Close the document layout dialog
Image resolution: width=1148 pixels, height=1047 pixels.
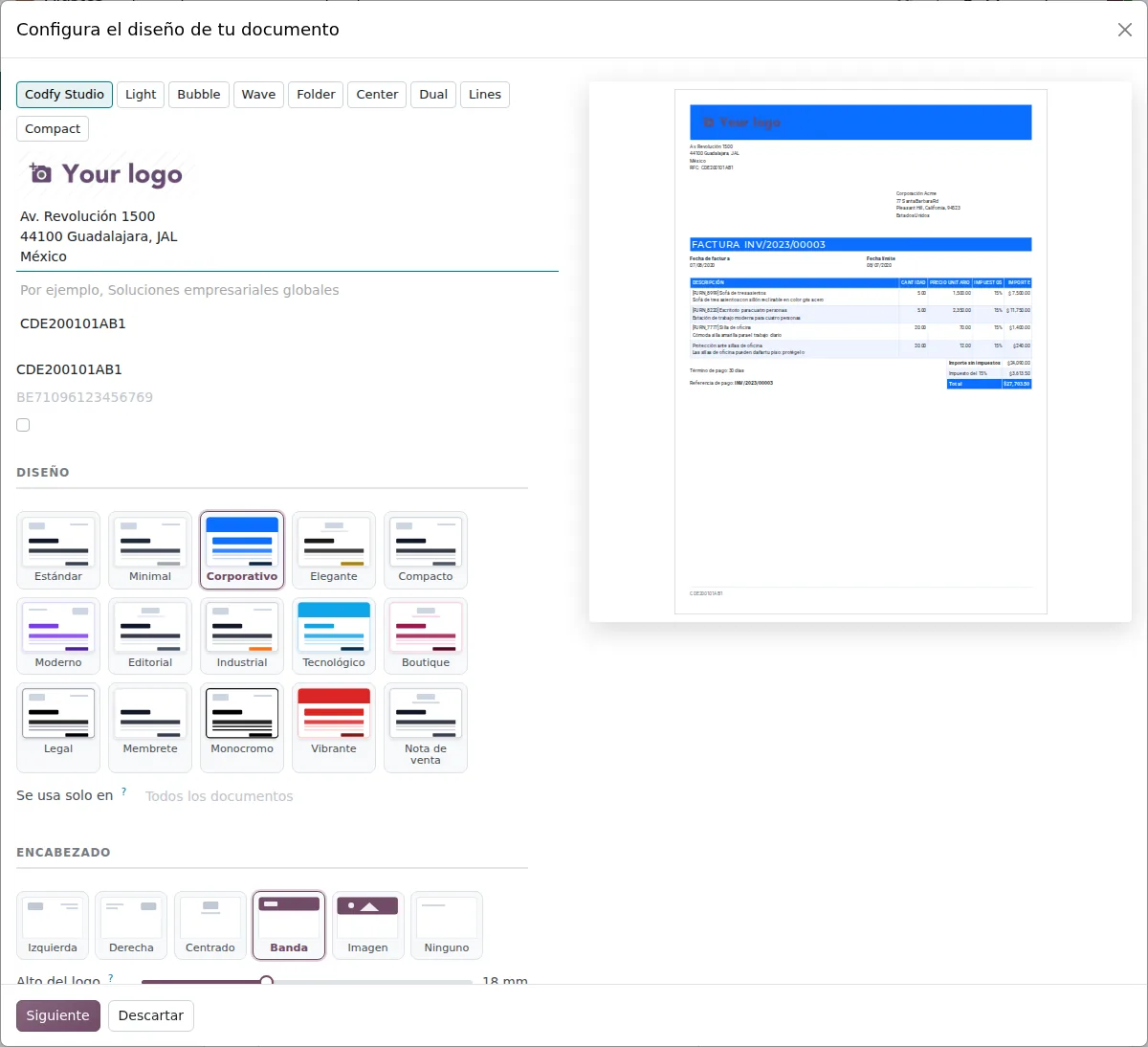[1125, 30]
